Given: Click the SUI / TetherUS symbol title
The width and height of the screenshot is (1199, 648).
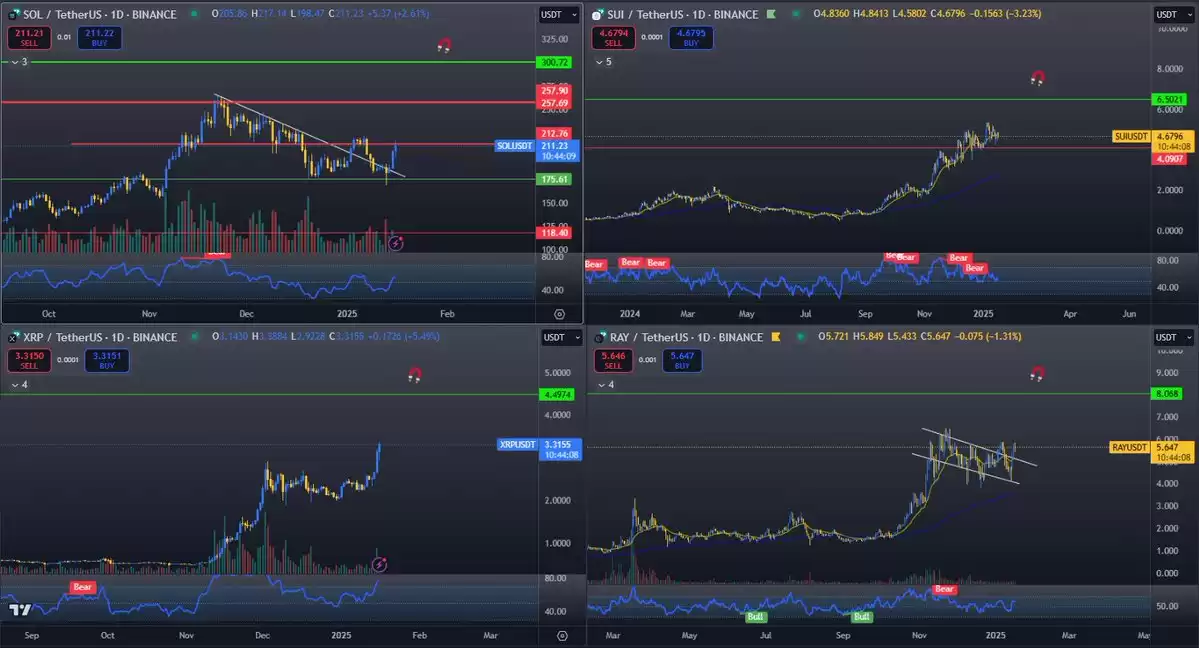Looking at the screenshot, I should pyautogui.click(x=683, y=14).
